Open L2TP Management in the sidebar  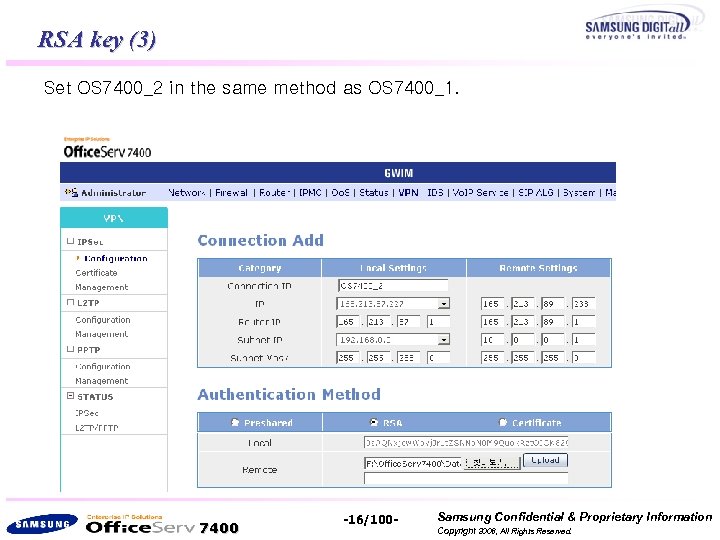101,334
